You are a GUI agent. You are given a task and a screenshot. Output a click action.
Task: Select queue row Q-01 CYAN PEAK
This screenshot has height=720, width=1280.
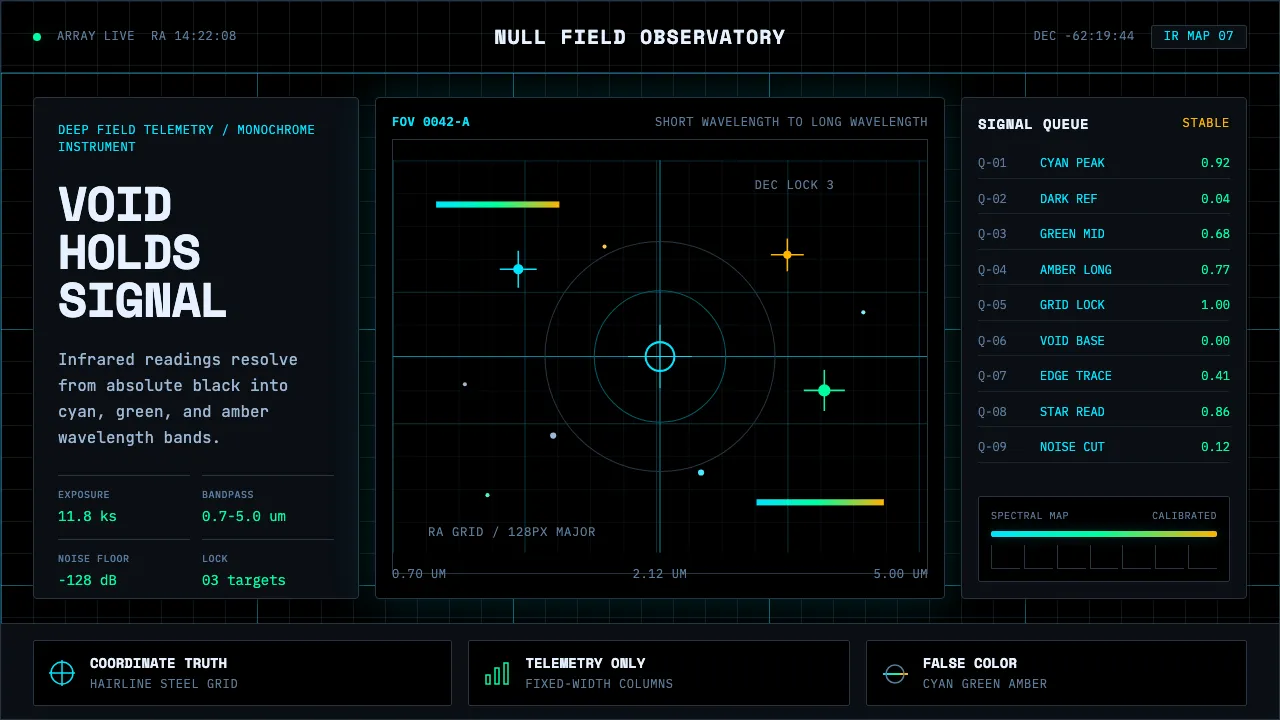[1104, 163]
